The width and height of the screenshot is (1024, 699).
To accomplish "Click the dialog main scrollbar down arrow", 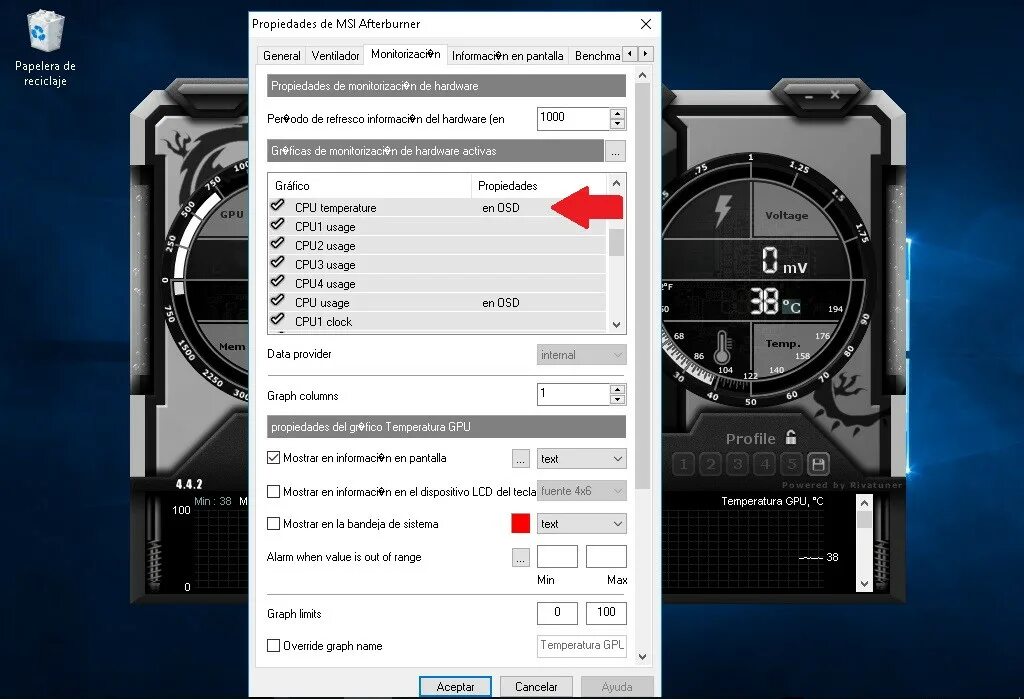I will 643,657.
